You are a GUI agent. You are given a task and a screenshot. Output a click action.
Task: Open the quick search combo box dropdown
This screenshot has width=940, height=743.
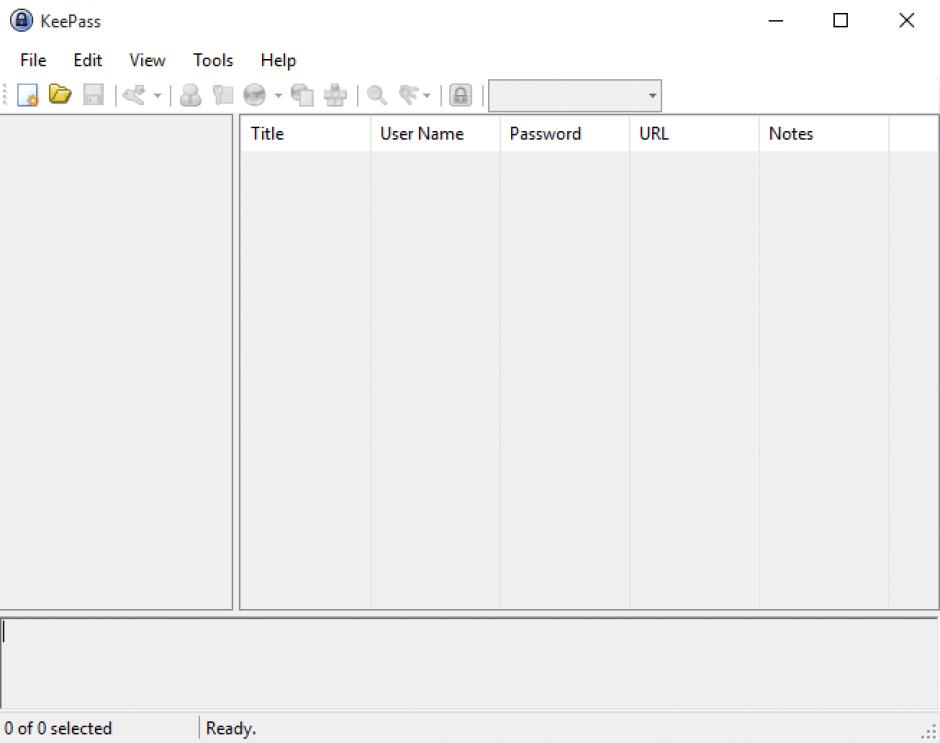(x=652, y=96)
